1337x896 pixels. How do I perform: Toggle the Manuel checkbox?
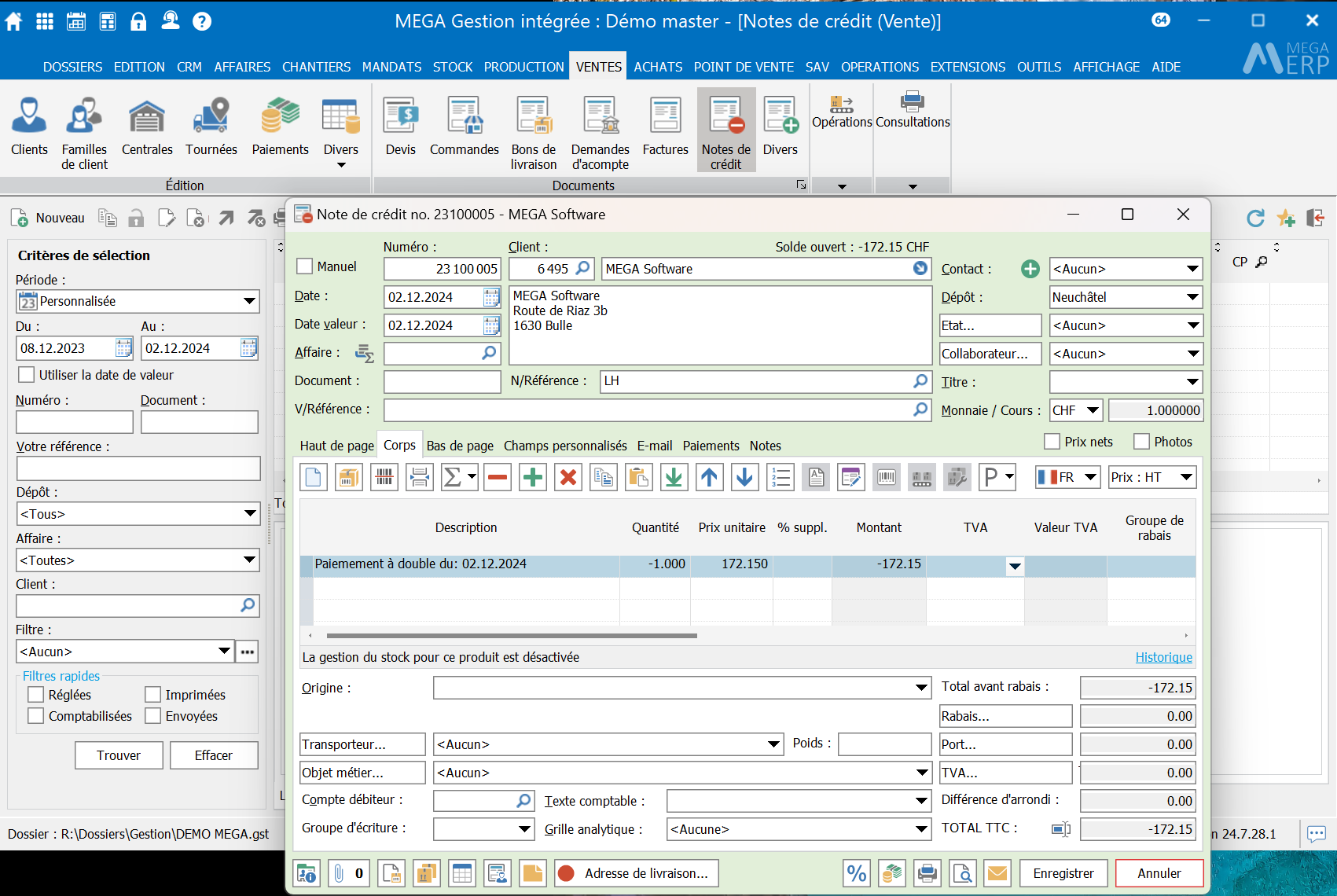tap(305, 266)
